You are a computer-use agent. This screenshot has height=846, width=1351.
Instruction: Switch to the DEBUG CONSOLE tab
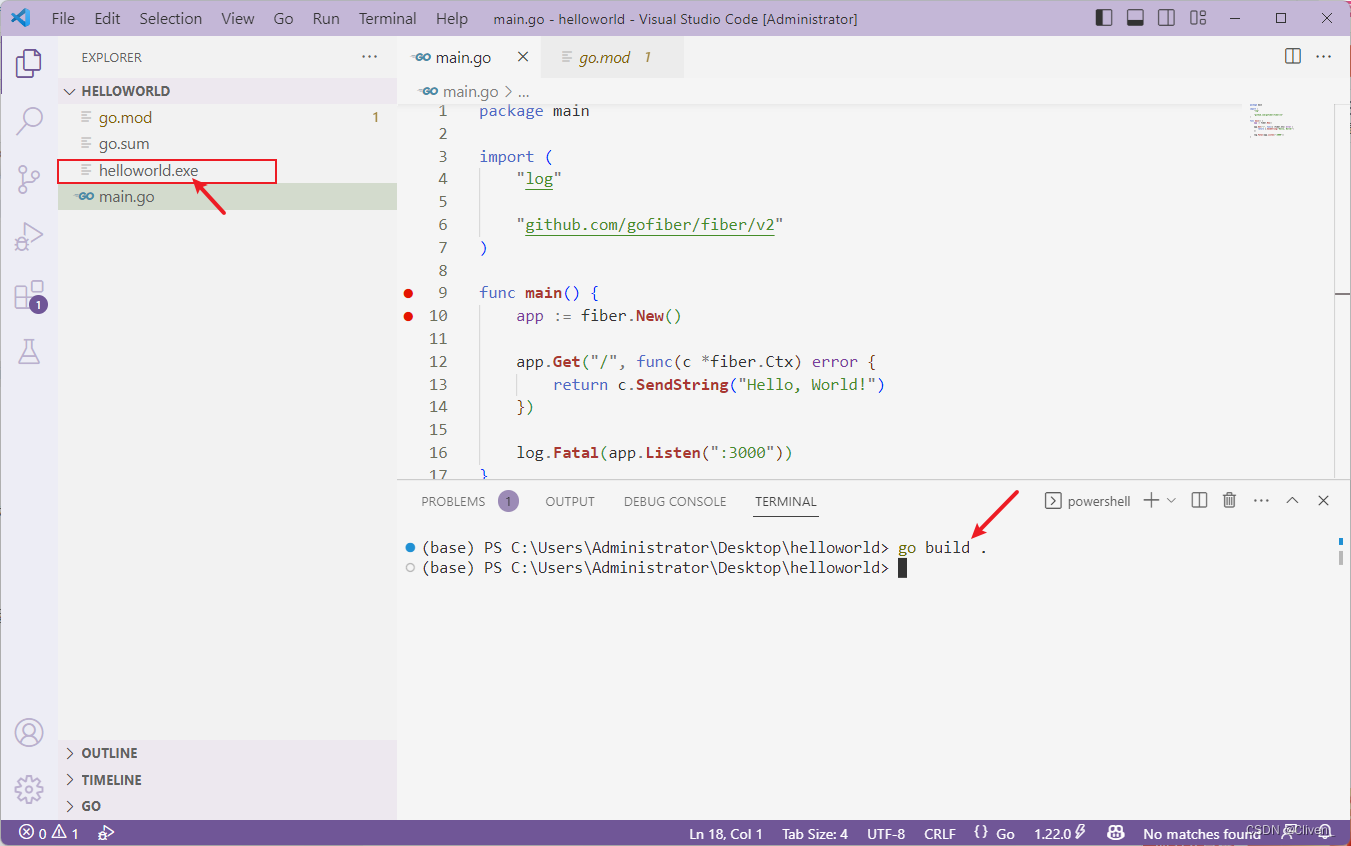[x=675, y=501]
